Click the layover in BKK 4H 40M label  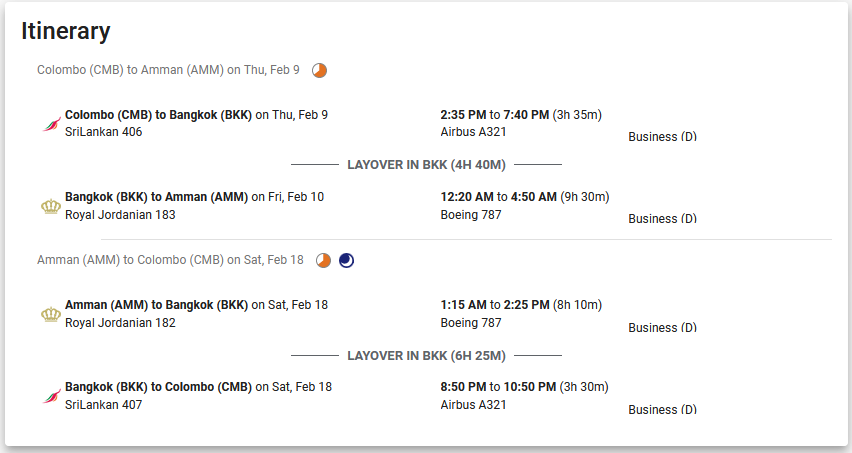[427, 165]
